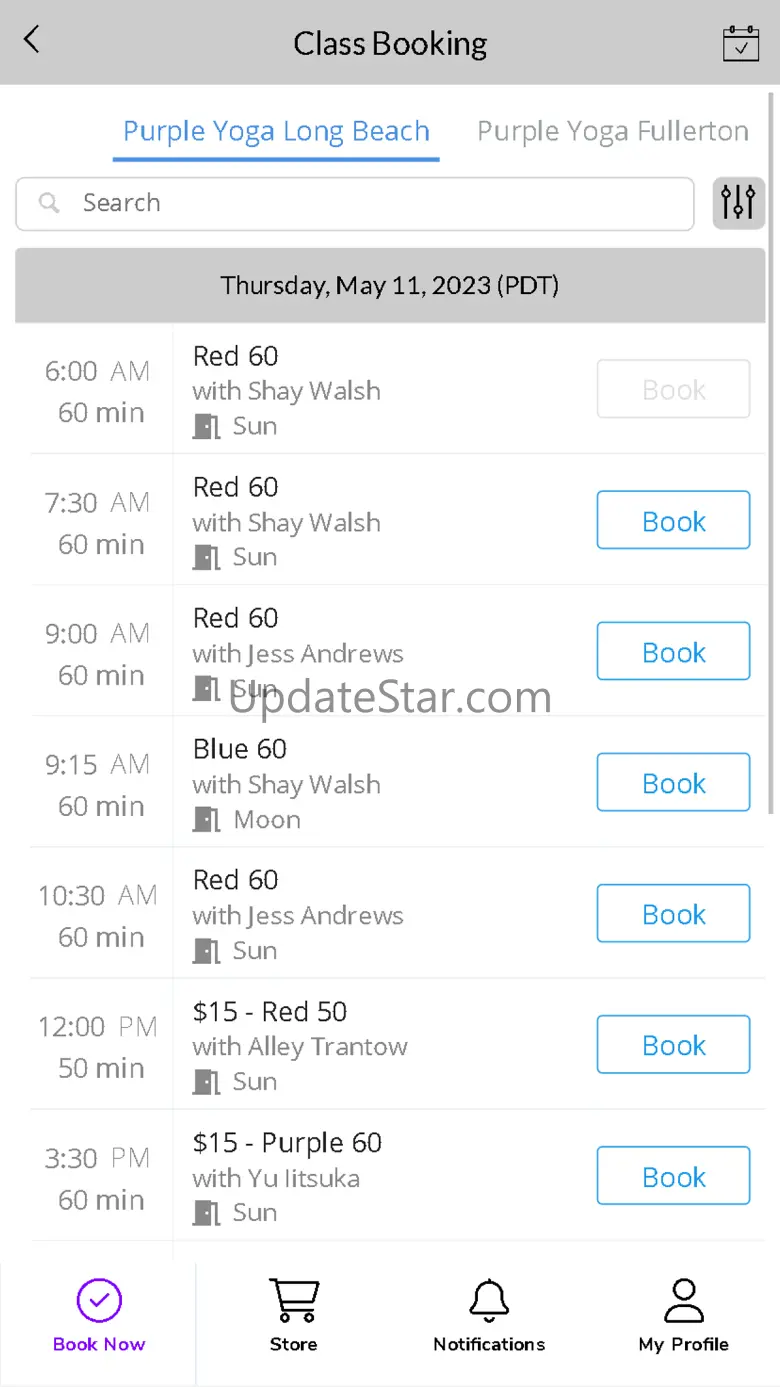
Task: Switch to Purple Yoga Fullerton tab
Action: (x=612, y=131)
